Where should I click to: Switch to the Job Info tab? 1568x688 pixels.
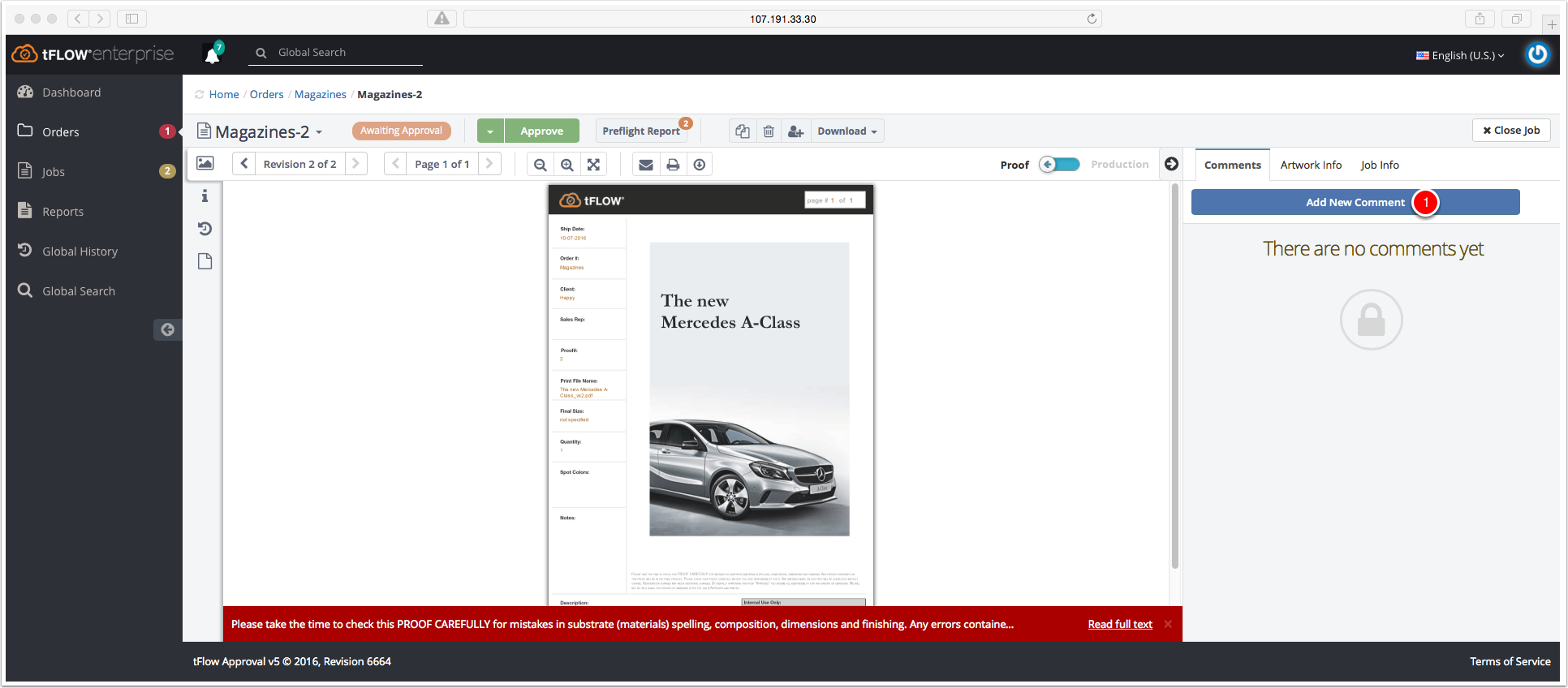1380,165
